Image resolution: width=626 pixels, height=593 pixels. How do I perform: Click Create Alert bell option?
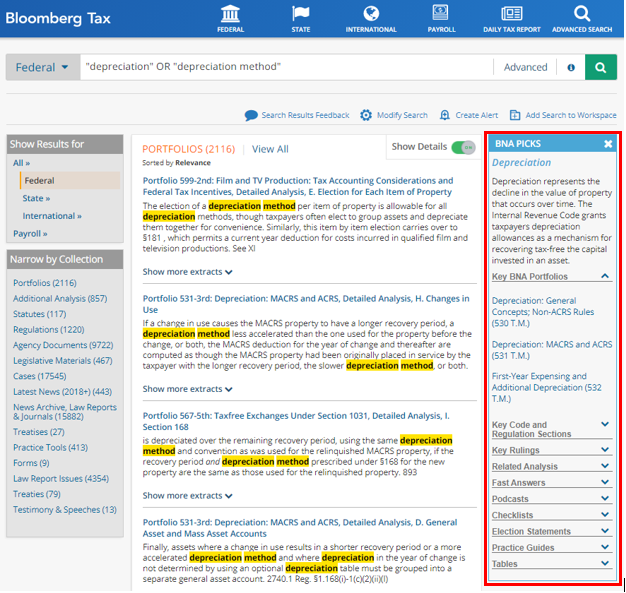coord(467,116)
